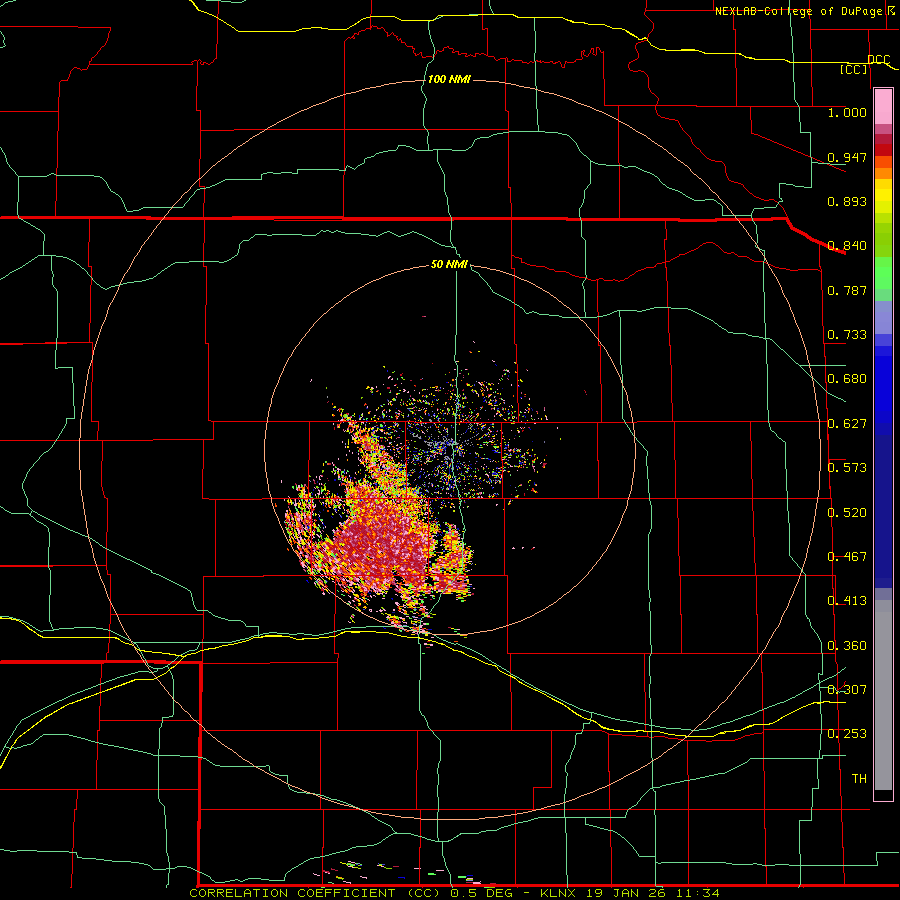Click the 100 NMI range ring label
This screenshot has height=900, width=900.
[449, 79]
